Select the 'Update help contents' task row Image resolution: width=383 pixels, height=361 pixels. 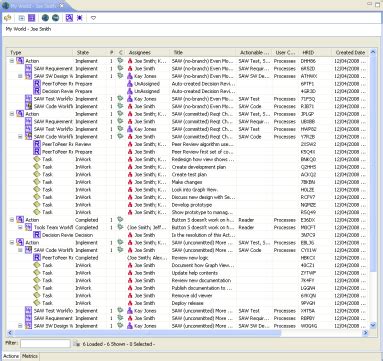pos(188,273)
